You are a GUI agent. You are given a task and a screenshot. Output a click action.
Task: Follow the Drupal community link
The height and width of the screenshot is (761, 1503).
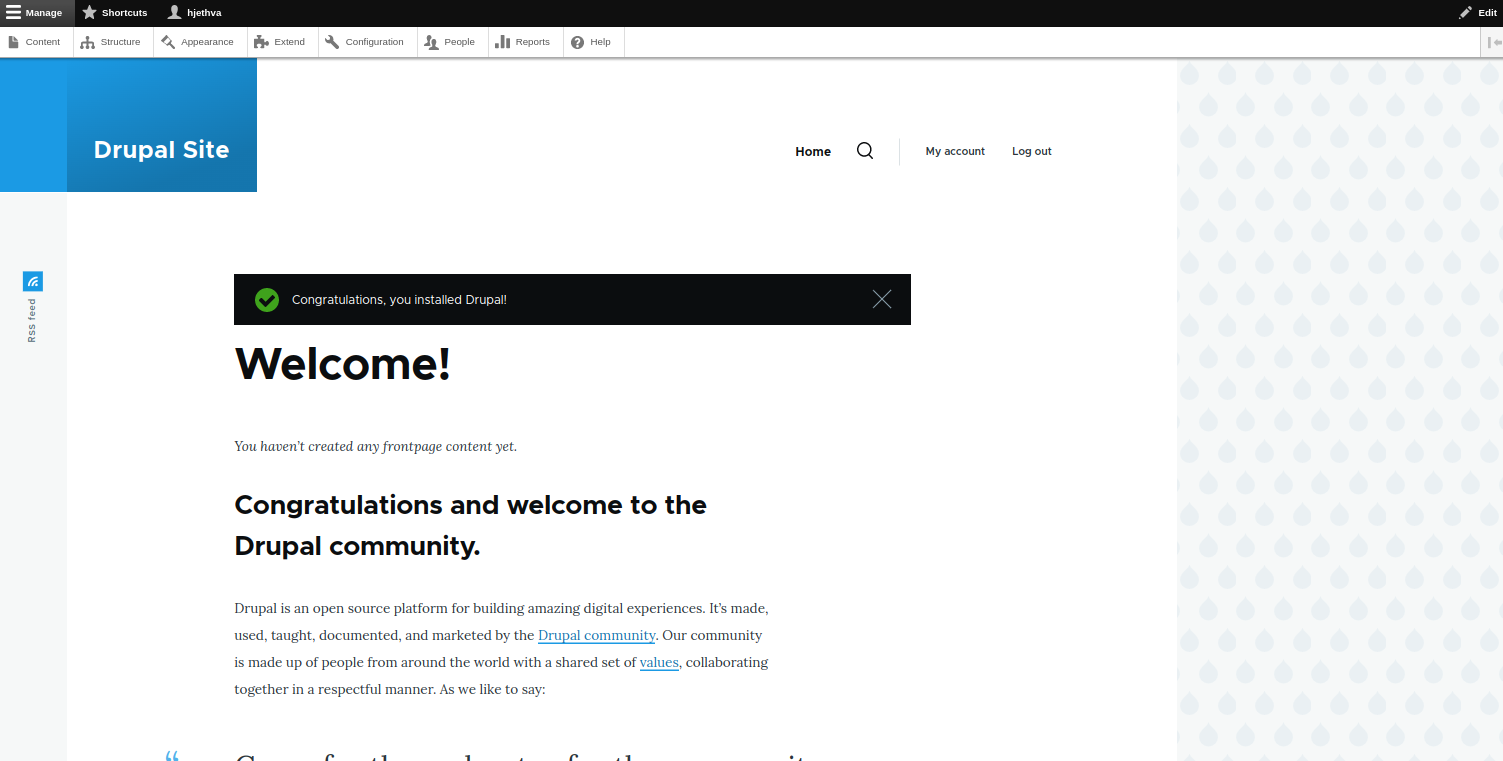pos(597,635)
